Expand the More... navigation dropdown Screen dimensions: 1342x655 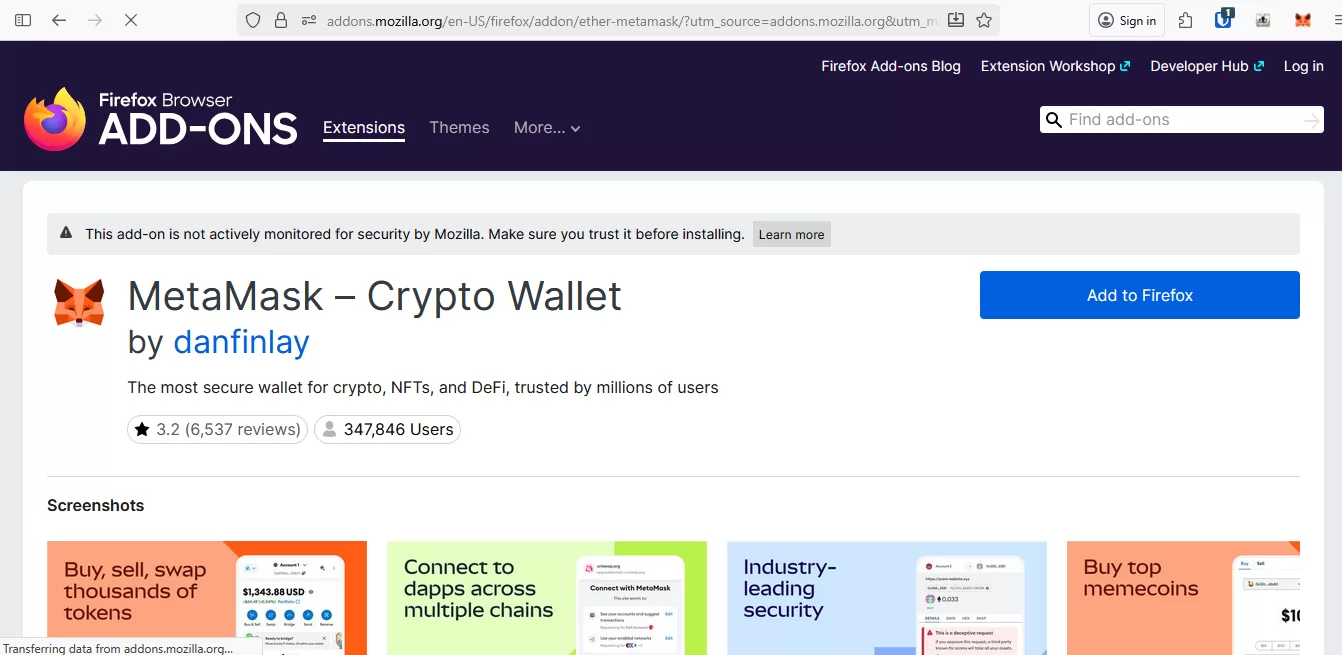(546, 128)
